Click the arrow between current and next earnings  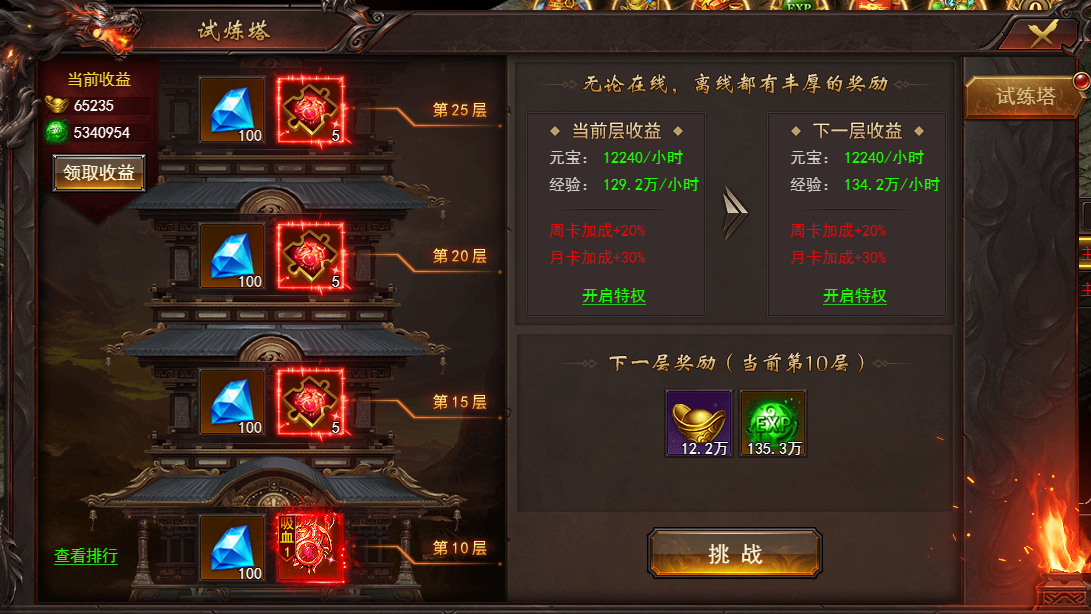[x=735, y=213]
